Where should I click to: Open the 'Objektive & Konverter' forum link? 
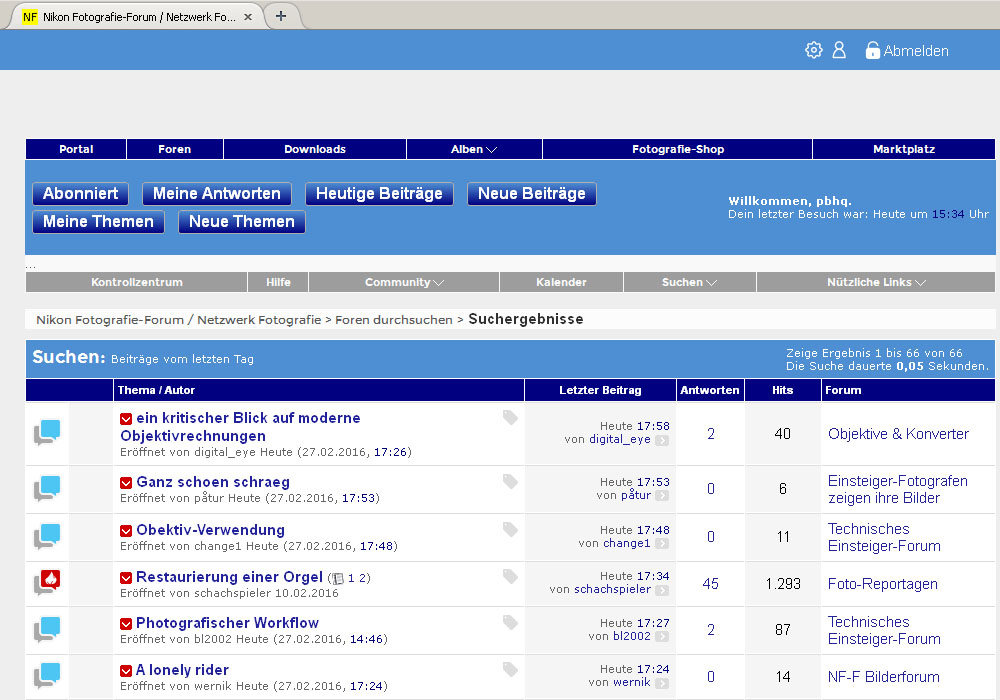tap(898, 434)
